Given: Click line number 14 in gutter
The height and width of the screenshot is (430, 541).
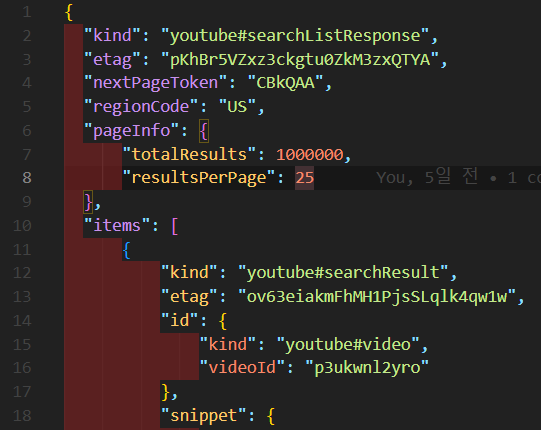Looking at the screenshot, I should tap(22, 320).
